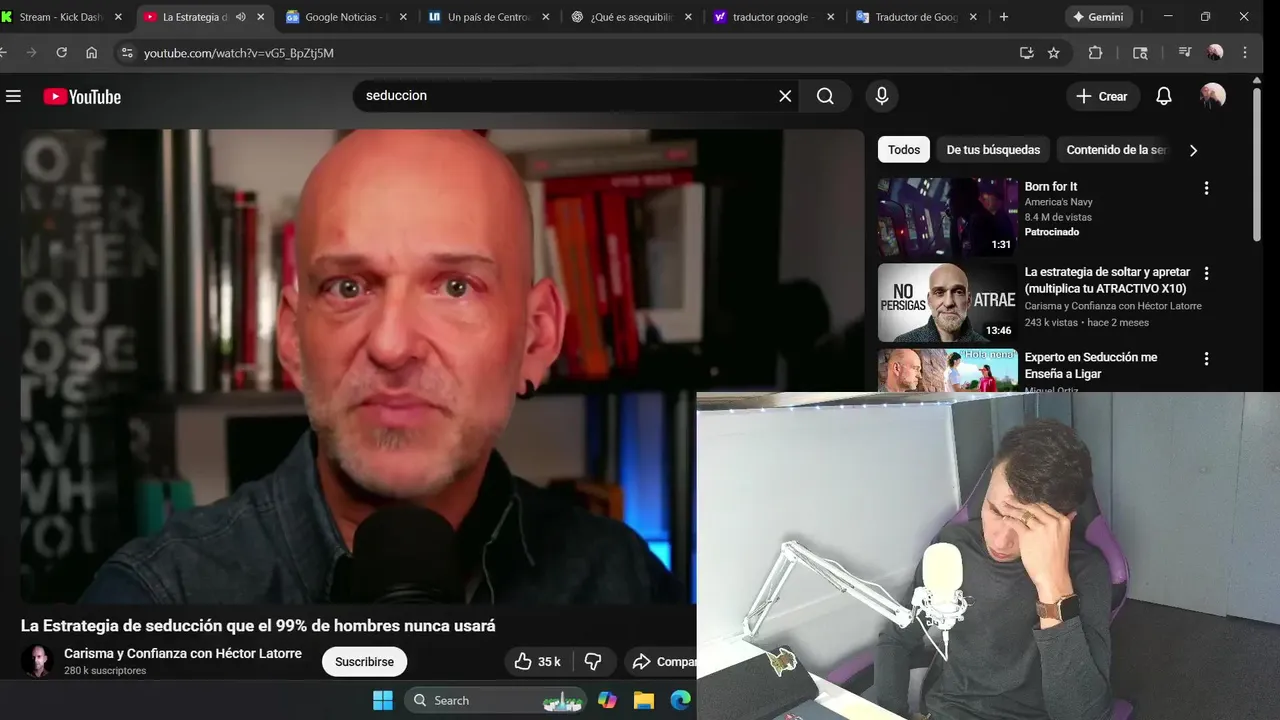Like the video (35 k thumbs up)
Image resolution: width=1280 pixels, height=720 pixels.
(x=537, y=661)
